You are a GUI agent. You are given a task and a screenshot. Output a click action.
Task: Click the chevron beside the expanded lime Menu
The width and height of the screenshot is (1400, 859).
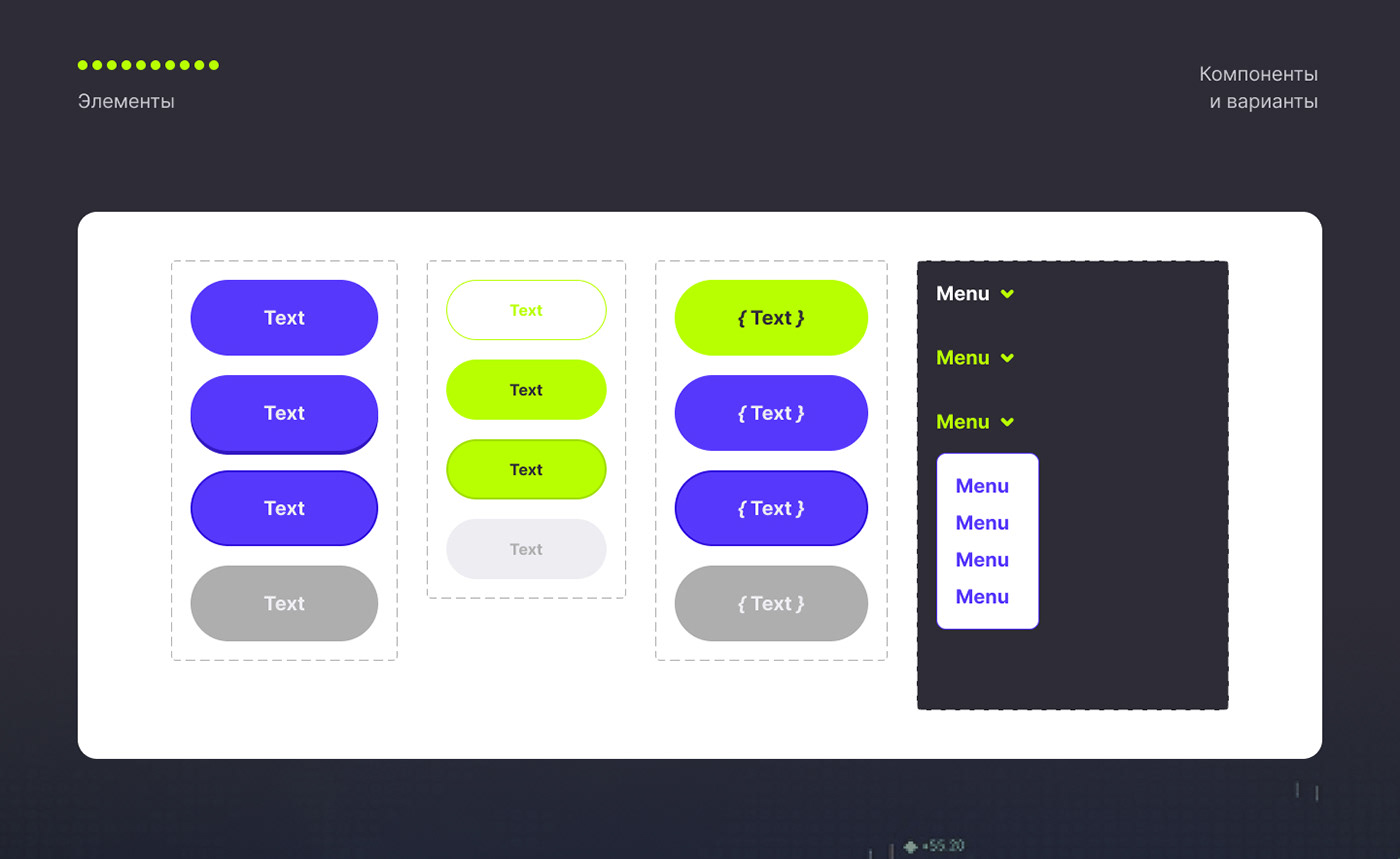point(1007,422)
